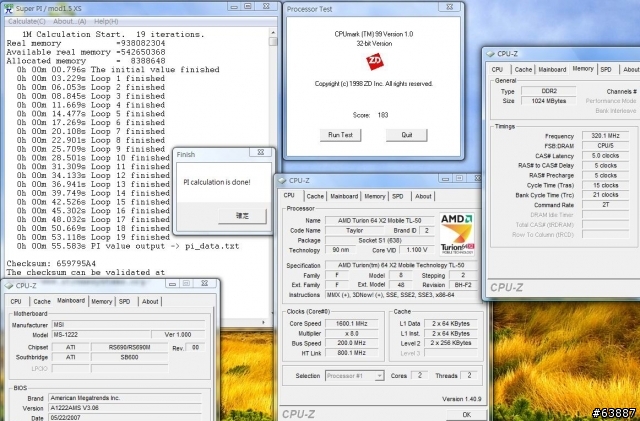
Task: Click the CAS# Latency value 5.0 clocks
Action: coord(605,156)
